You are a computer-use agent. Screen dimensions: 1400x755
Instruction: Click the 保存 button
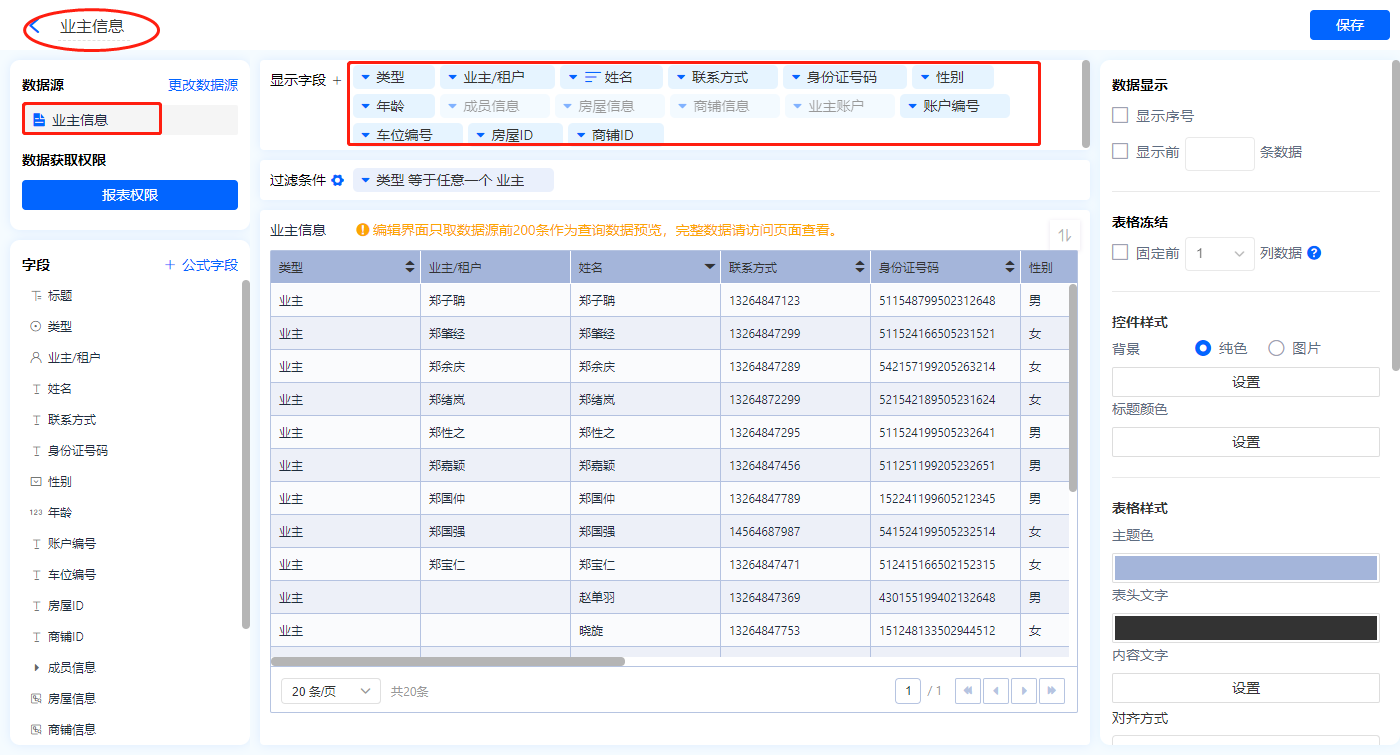1349,25
